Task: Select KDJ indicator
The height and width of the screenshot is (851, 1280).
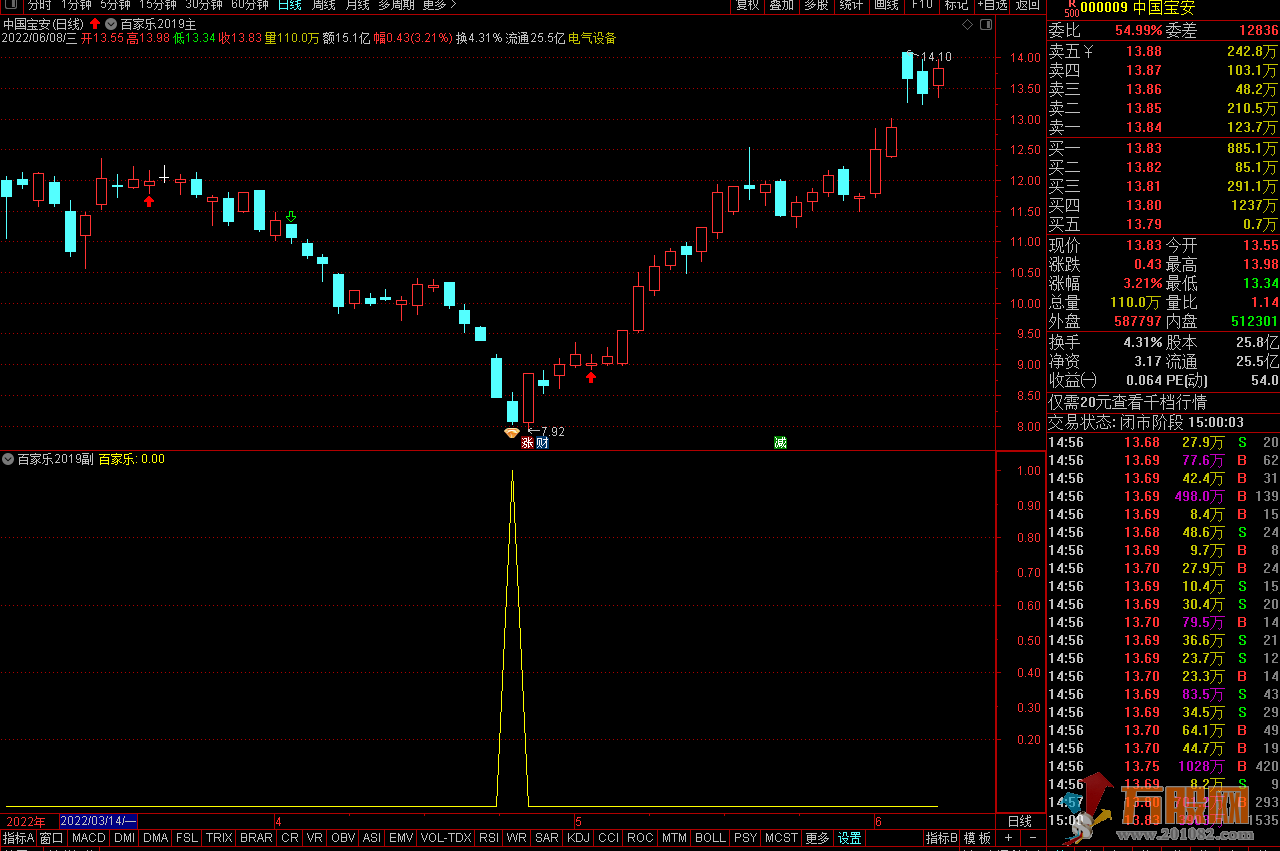Action: (579, 838)
